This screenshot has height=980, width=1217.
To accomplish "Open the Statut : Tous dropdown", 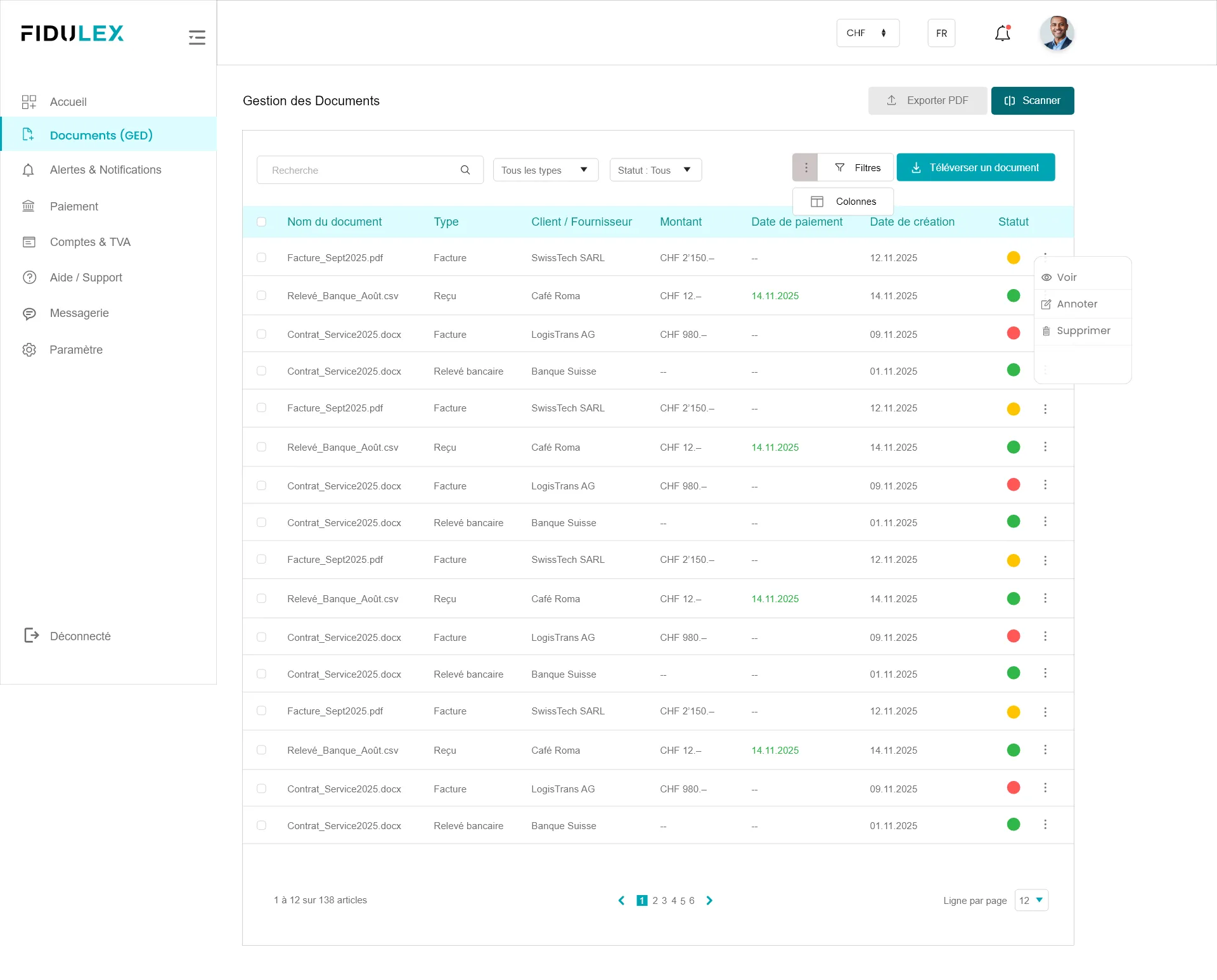I will [655, 170].
